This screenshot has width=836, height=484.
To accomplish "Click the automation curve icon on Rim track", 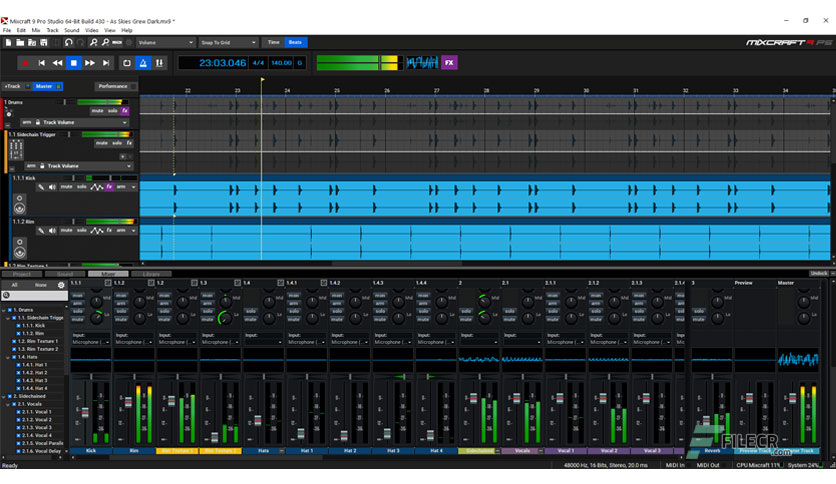I will pyautogui.click(x=97, y=230).
